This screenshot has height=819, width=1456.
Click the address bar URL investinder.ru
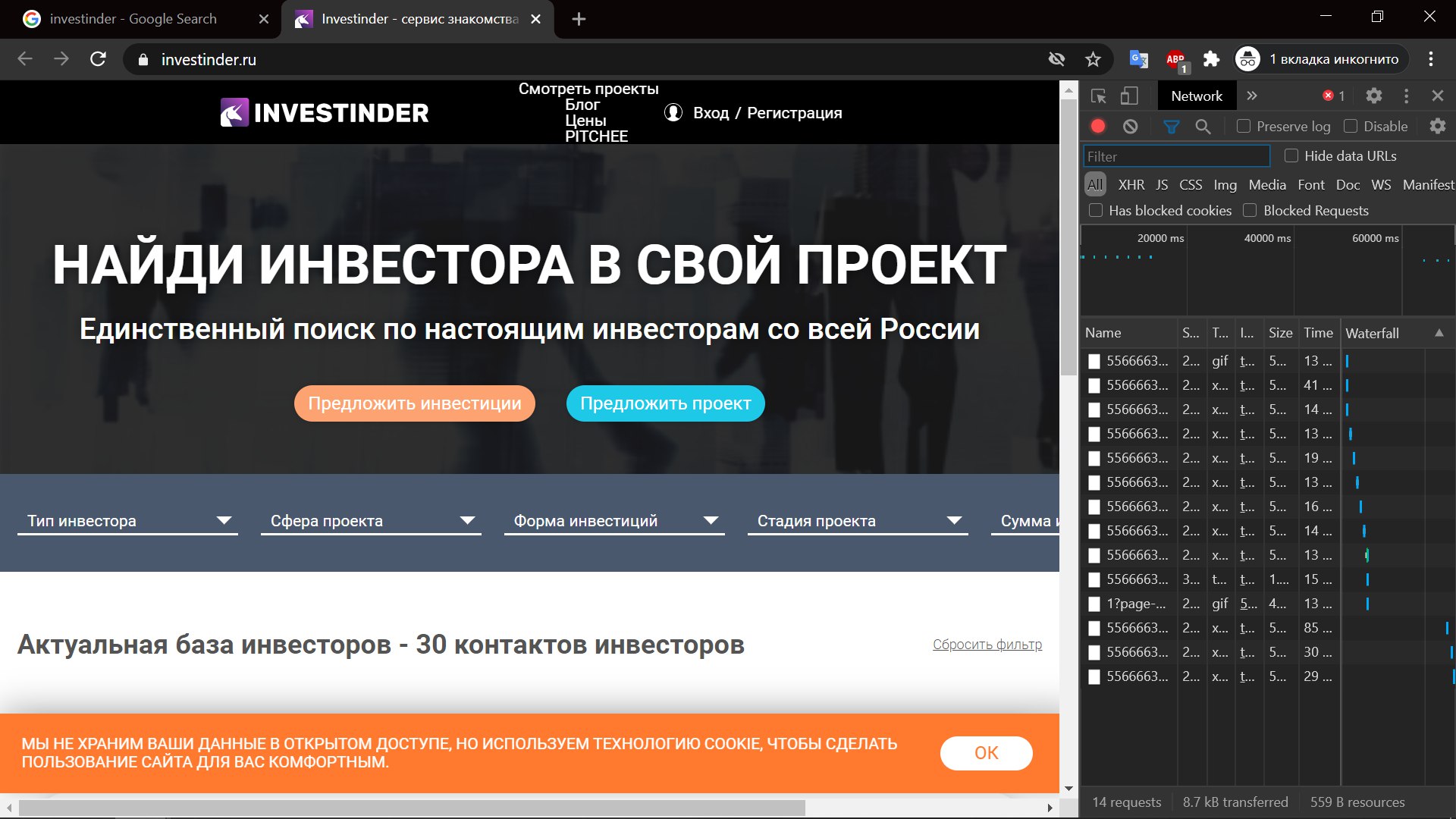(209, 59)
